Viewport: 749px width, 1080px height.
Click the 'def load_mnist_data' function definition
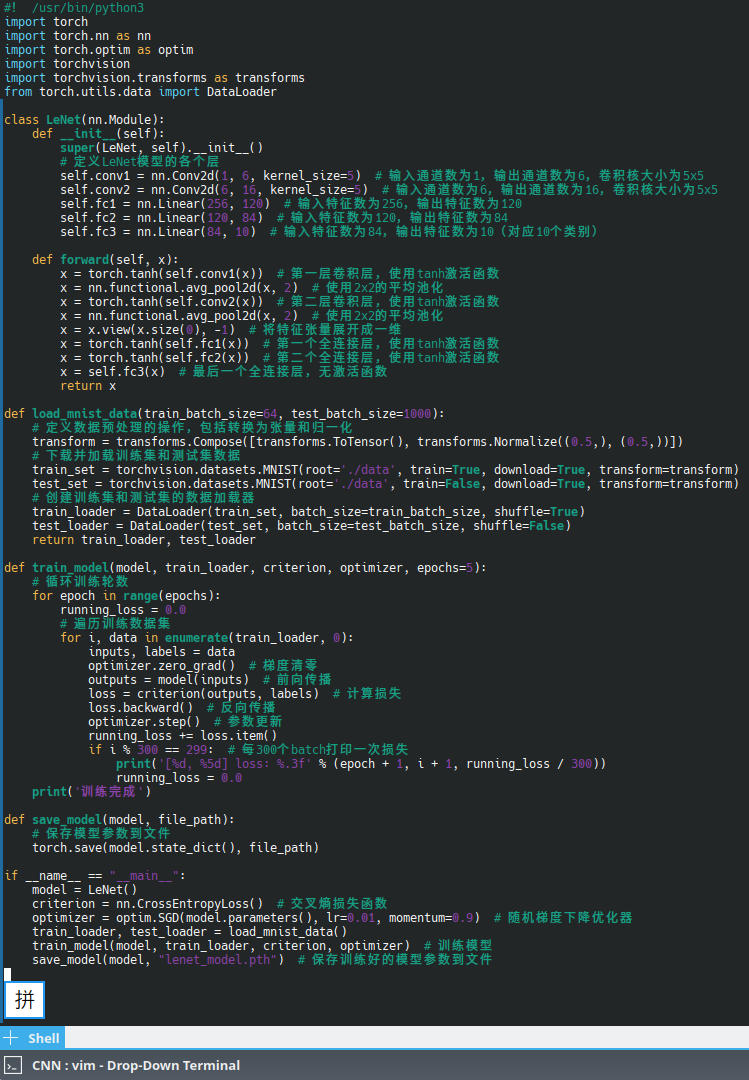[225, 413]
